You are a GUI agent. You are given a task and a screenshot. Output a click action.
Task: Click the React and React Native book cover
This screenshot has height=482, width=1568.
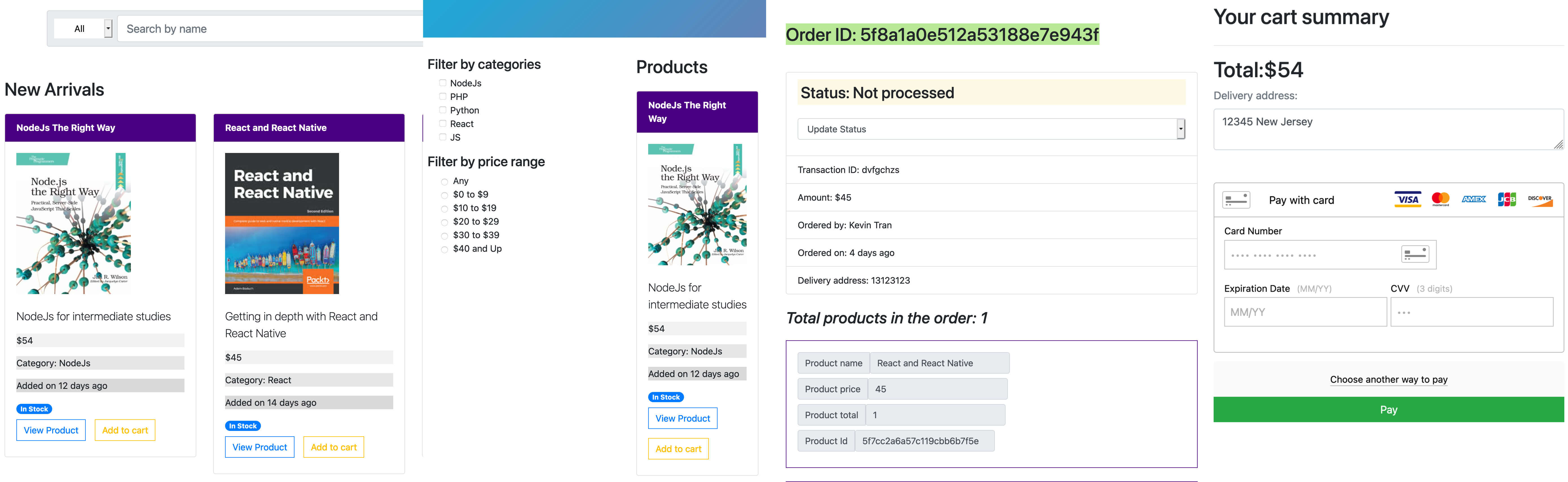[x=282, y=223]
